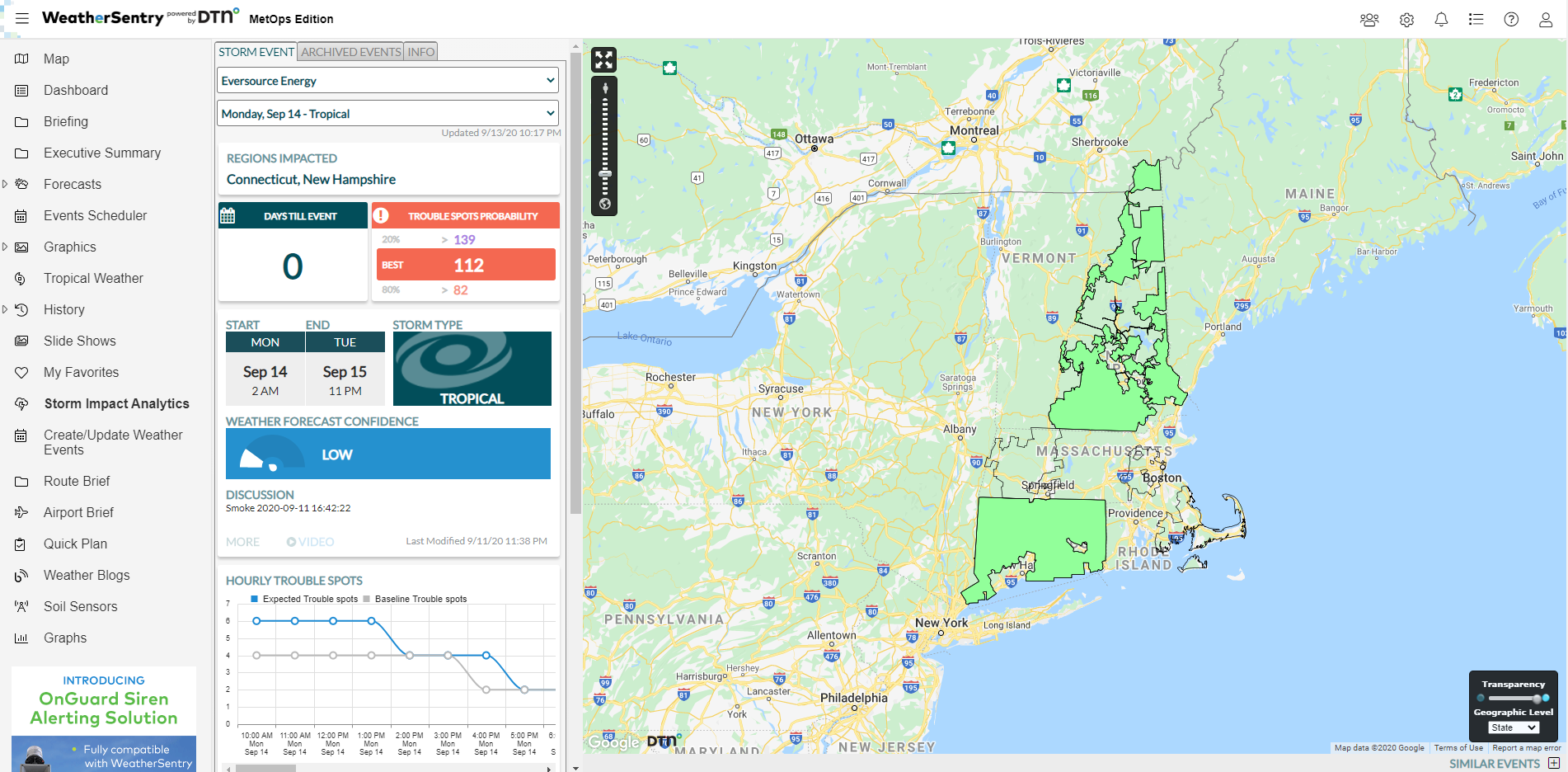The width and height of the screenshot is (1568, 772).
Task: Switch to the ARCHIVED EVENTS tab
Action: click(350, 51)
